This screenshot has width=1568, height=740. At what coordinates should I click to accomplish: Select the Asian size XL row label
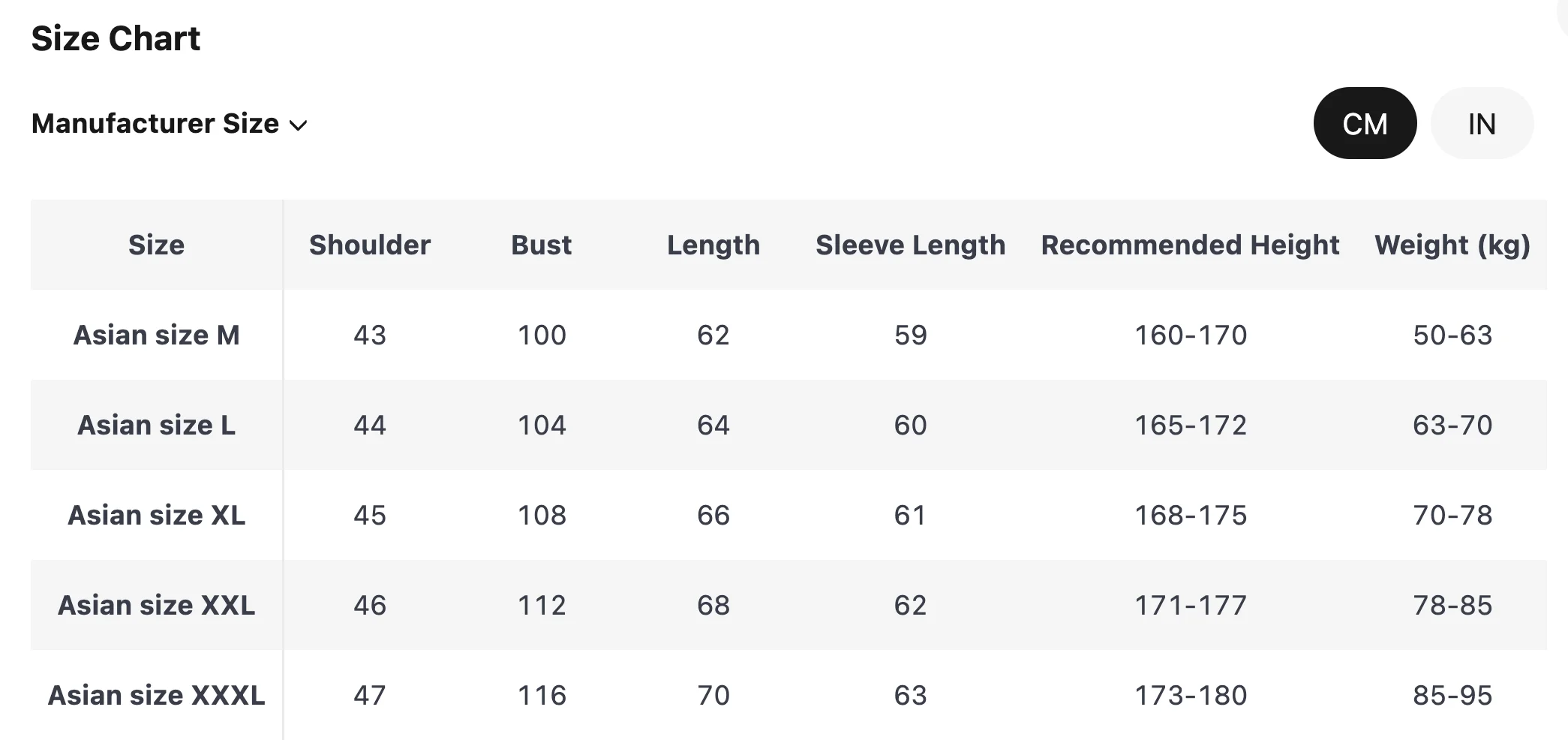point(156,516)
